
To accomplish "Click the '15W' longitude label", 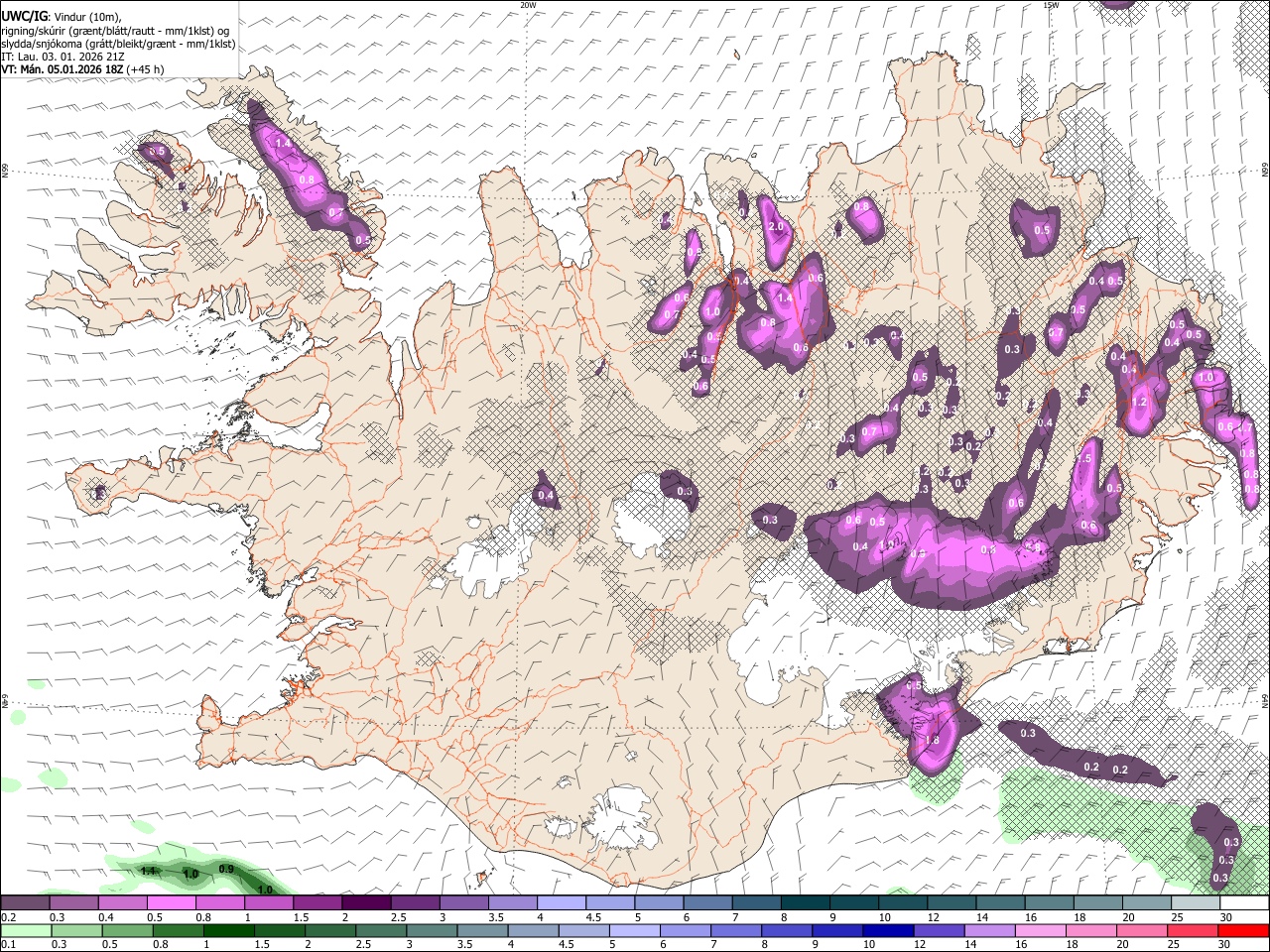I will tap(1051, 5).
